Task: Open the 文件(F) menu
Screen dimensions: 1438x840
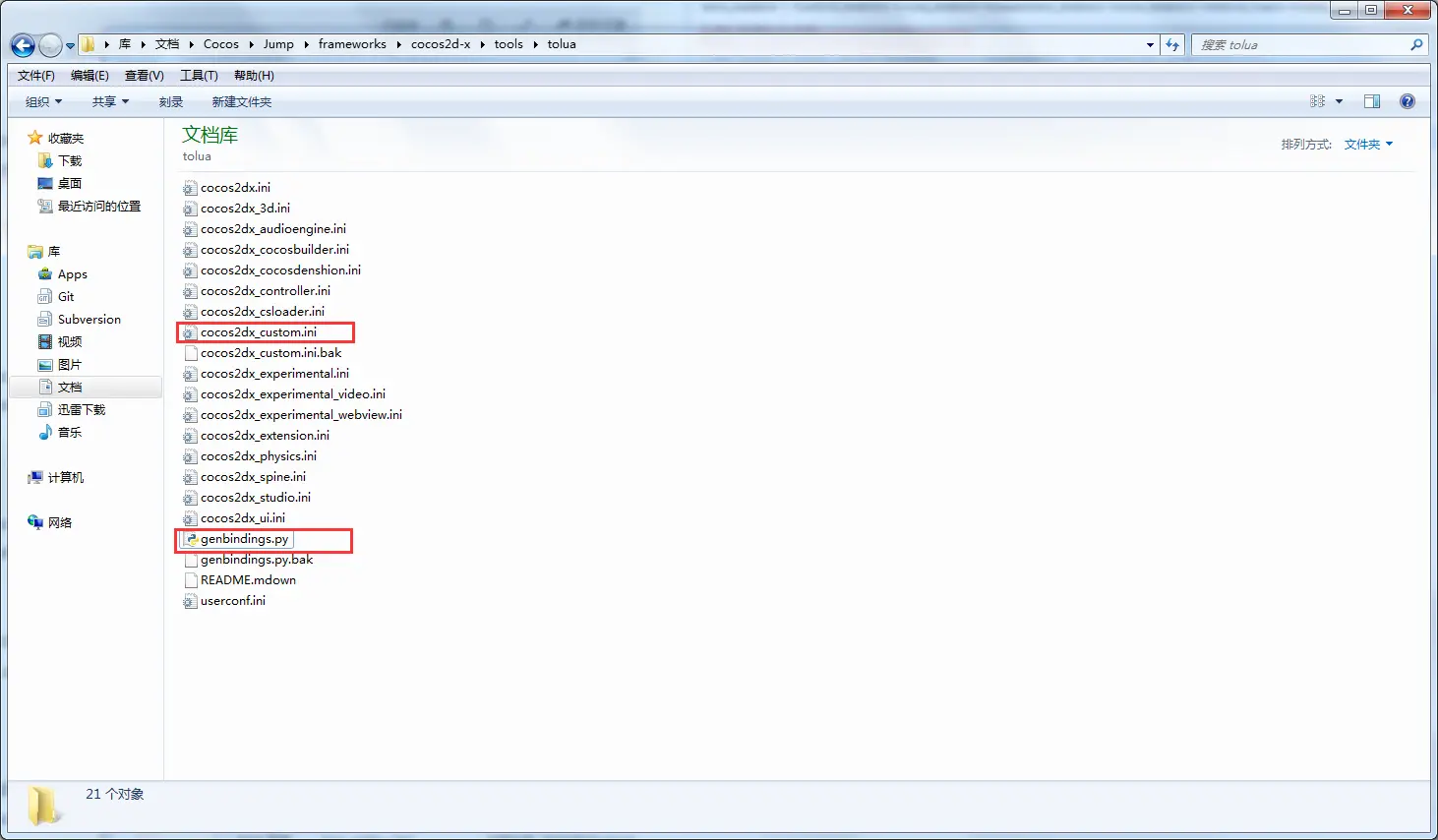Action: coord(36,76)
